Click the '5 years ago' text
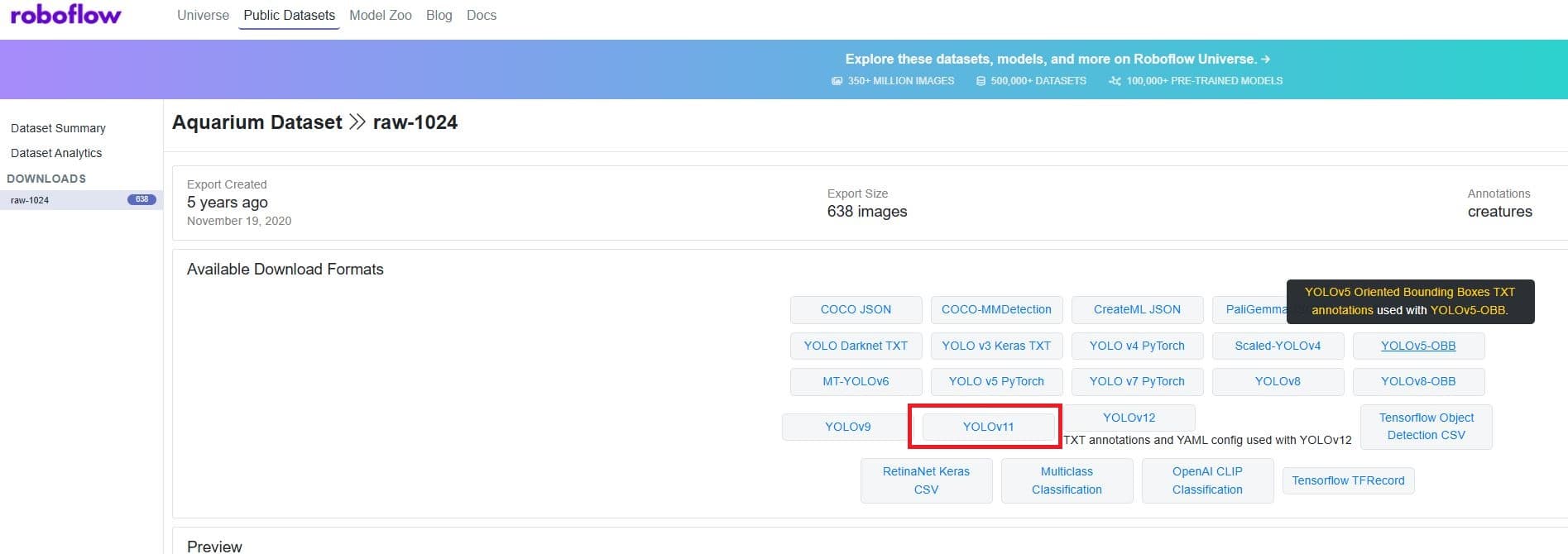 [x=228, y=203]
